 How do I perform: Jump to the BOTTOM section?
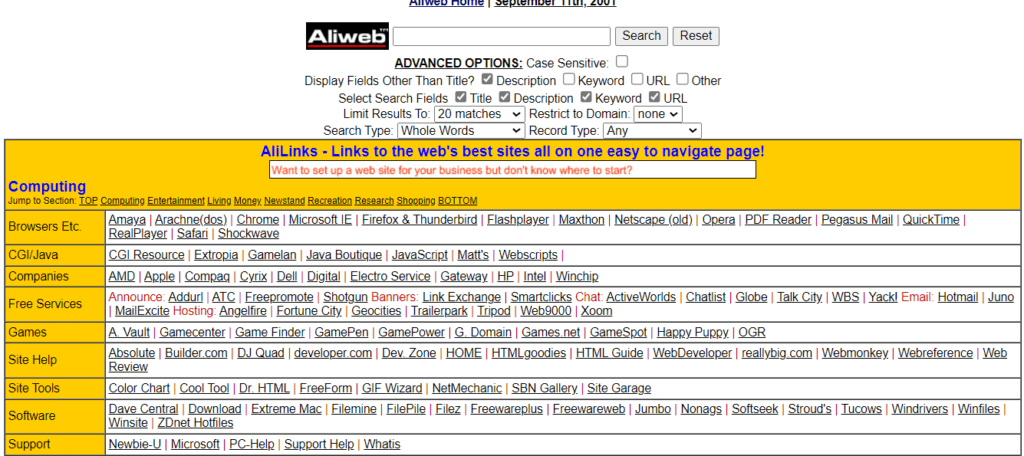pos(457,201)
